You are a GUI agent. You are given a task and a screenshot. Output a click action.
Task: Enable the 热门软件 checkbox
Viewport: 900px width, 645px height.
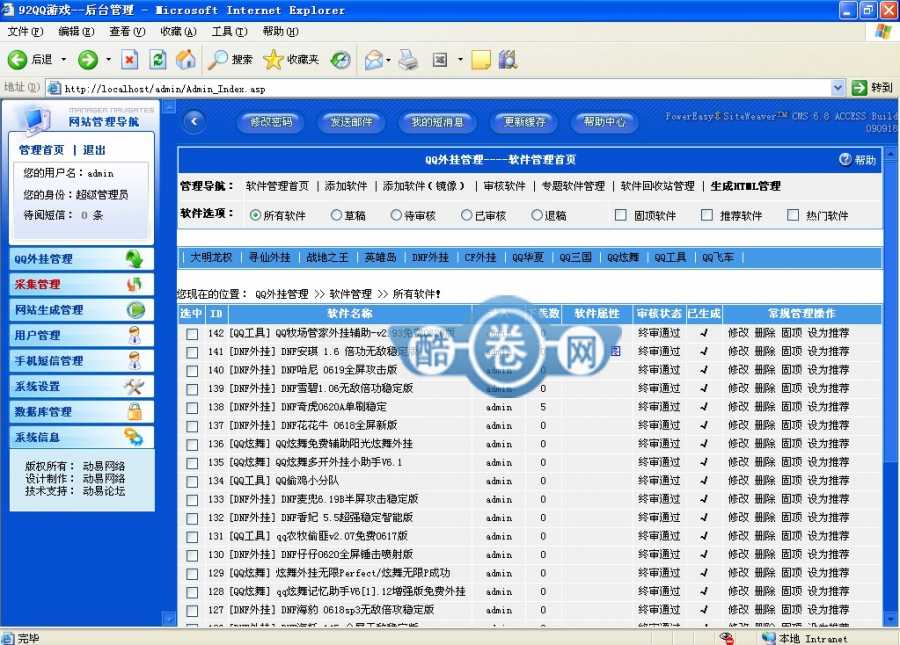(793, 215)
